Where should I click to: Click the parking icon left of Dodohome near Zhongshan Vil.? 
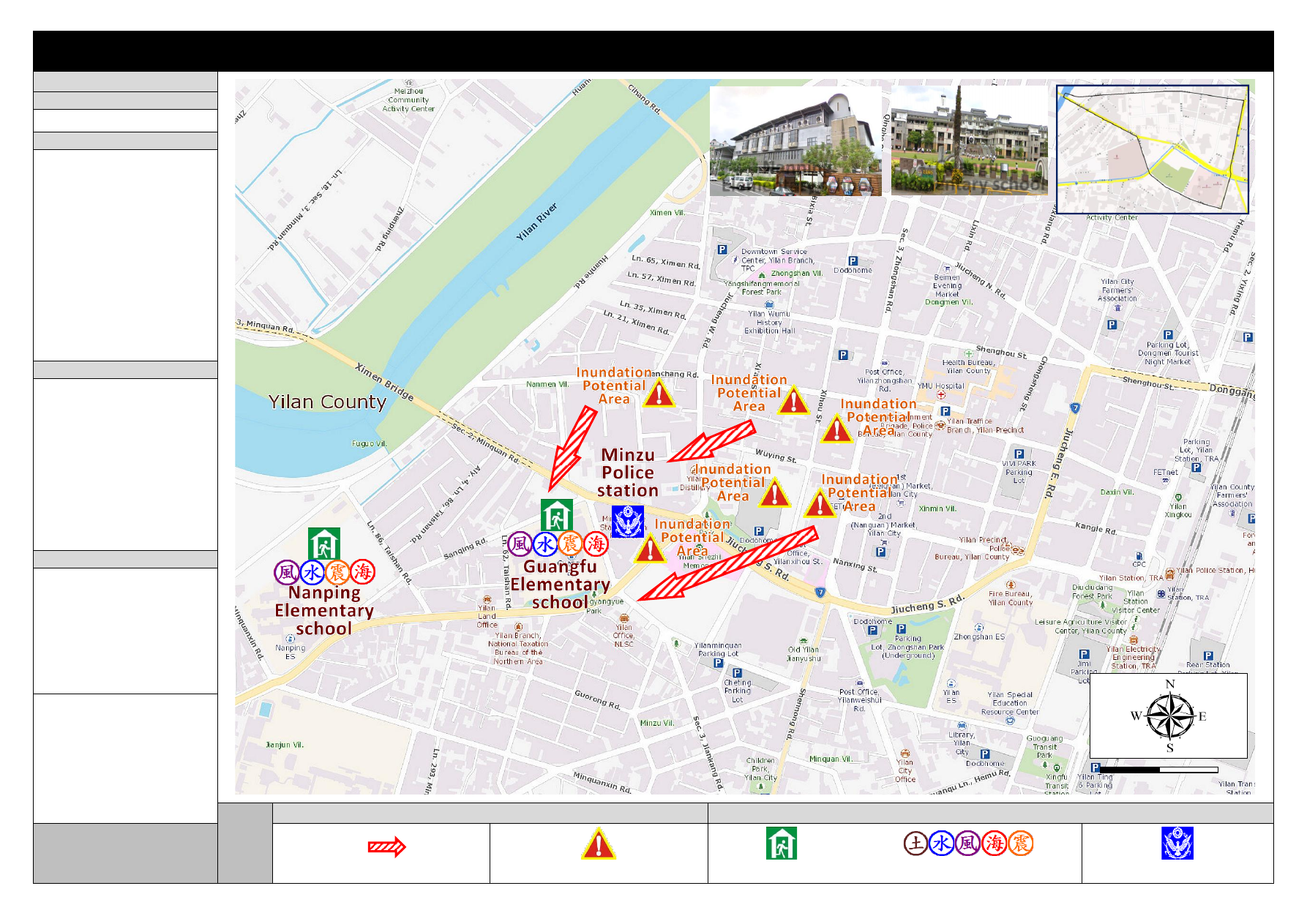click(853, 261)
